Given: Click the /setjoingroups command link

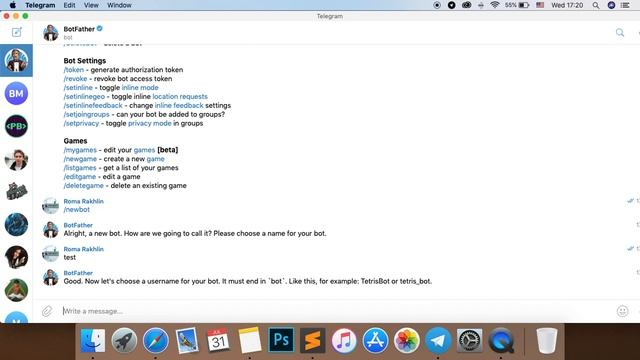Looking at the screenshot, I should (86, 115).
